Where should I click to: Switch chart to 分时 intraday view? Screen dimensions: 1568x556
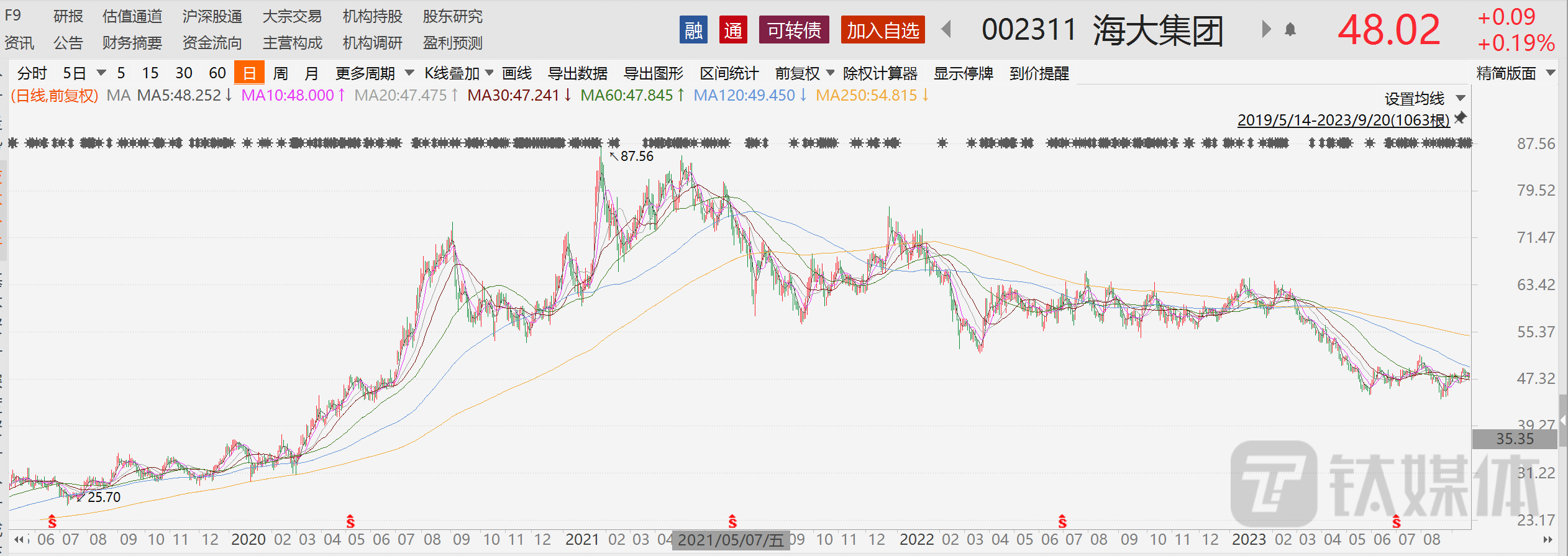pos(32,73)
